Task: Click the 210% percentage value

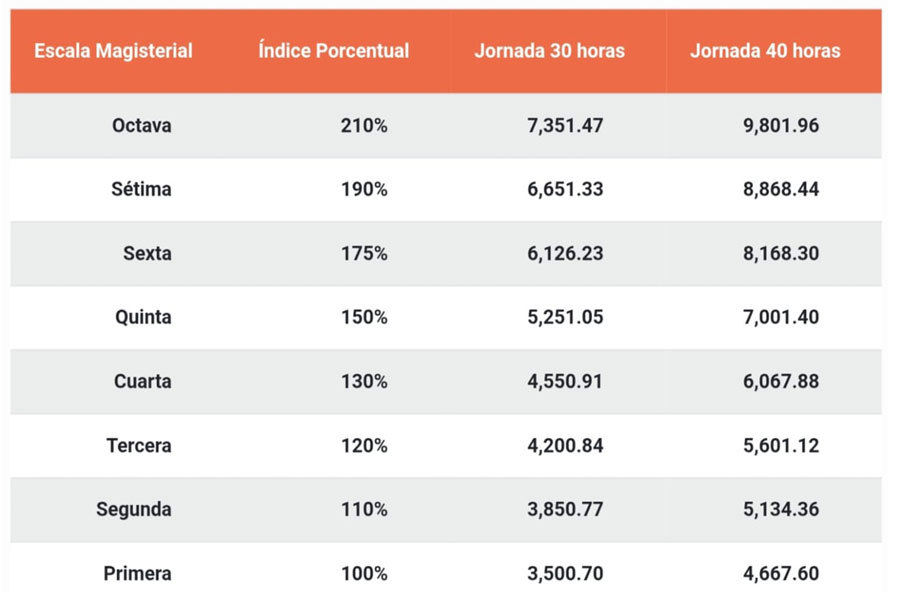Action: (x=364, y=125)
